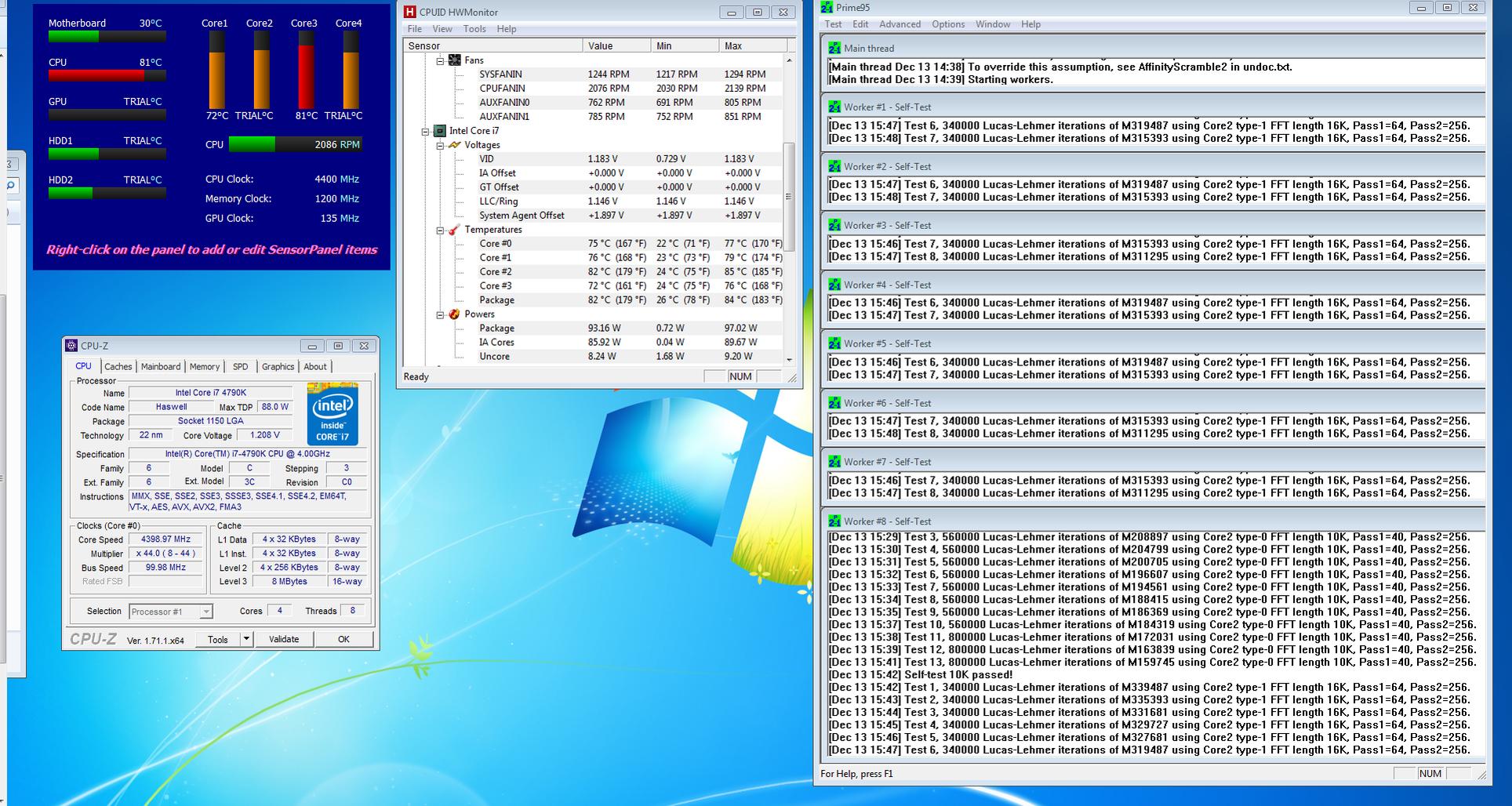
Task: Click the Max column header in HWMonitor
Action: [752, 46]
